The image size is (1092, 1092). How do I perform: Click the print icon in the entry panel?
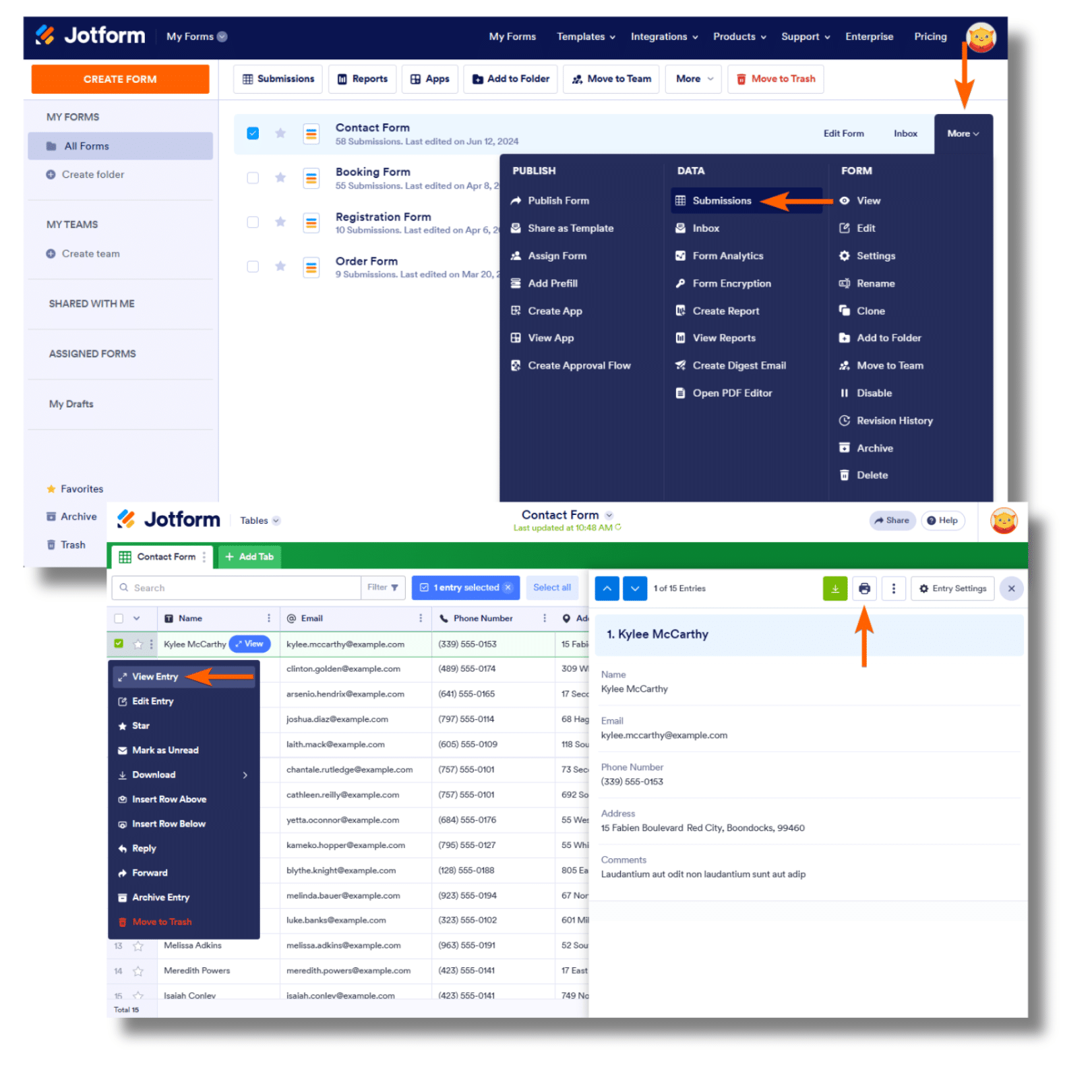click(x=864, y=588)
